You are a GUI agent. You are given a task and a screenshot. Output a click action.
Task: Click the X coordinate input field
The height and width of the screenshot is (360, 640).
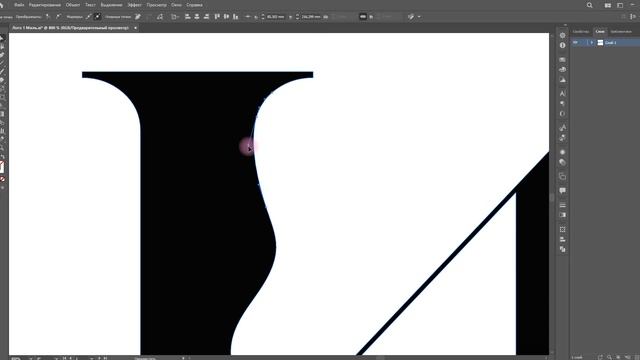276,17
